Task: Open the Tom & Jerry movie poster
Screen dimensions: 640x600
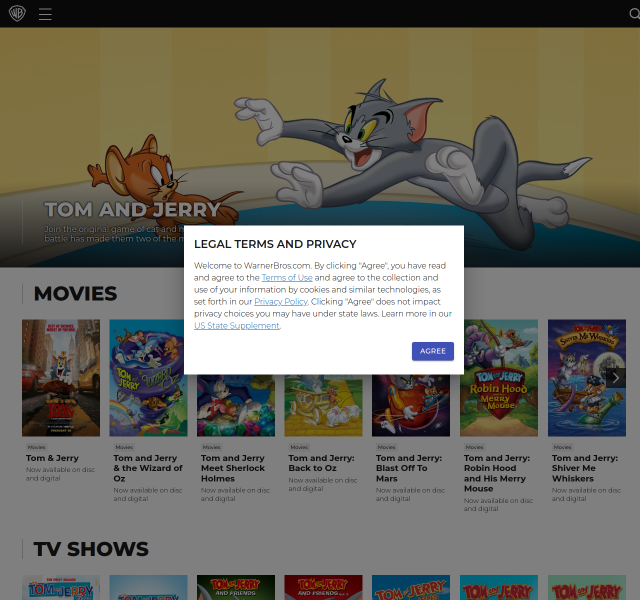Action: point(61,378)
